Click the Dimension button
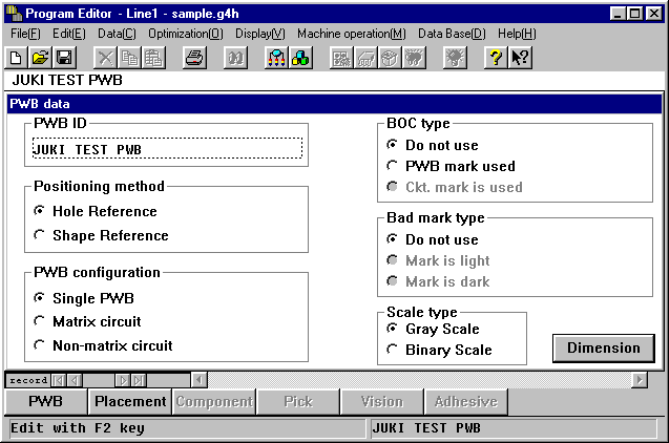The width and height of the screenshot is (669, 443). click(603, 348)
